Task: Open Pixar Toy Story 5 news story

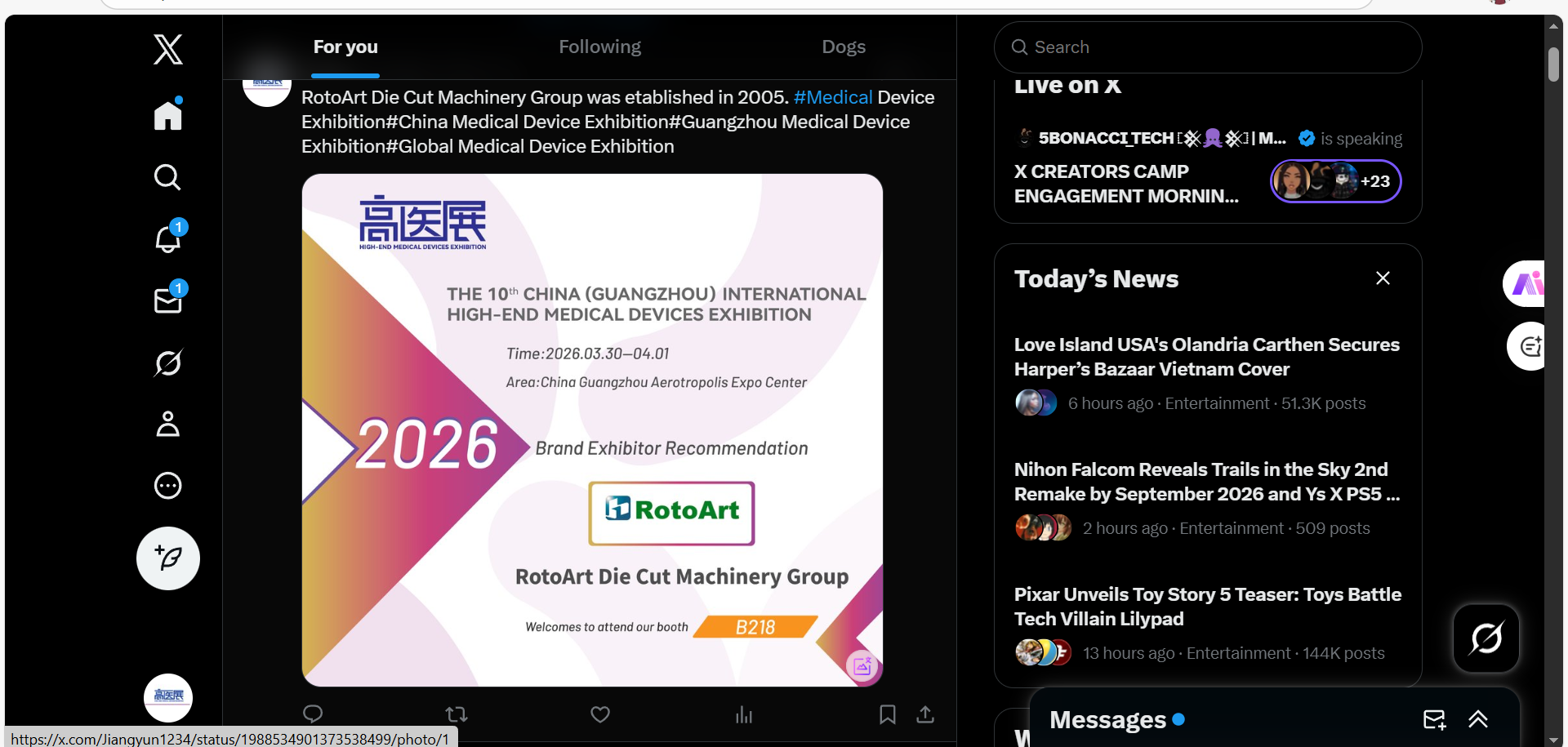Action: tap(1207, 607)
